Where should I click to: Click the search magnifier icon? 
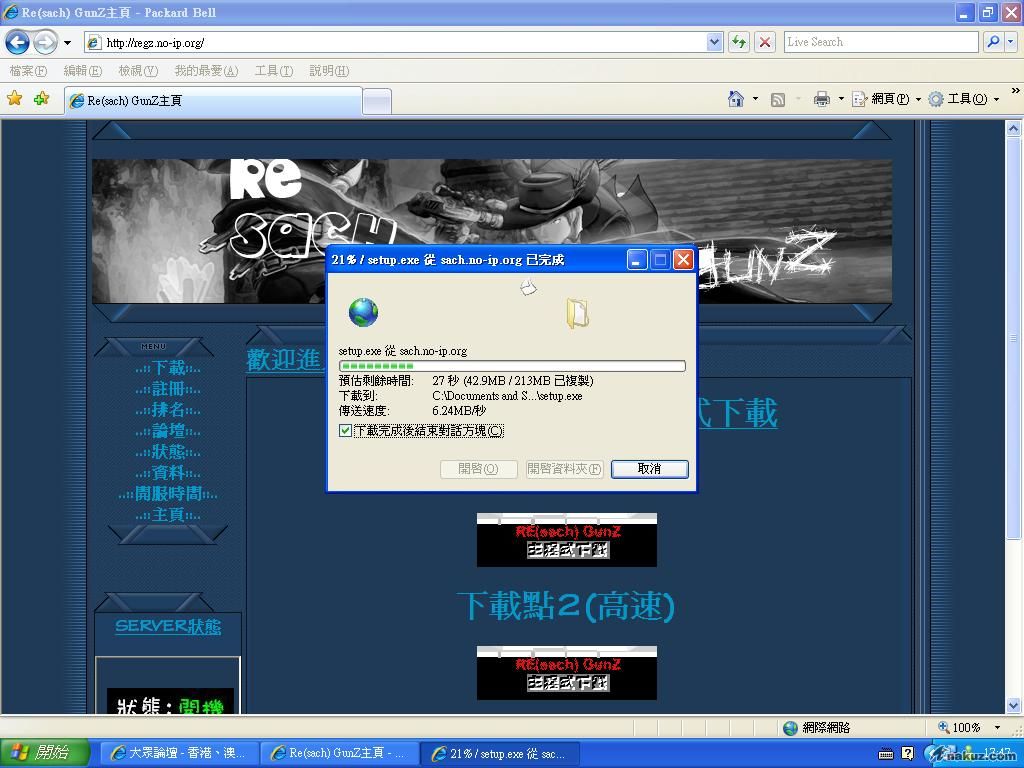pos(993,42)
